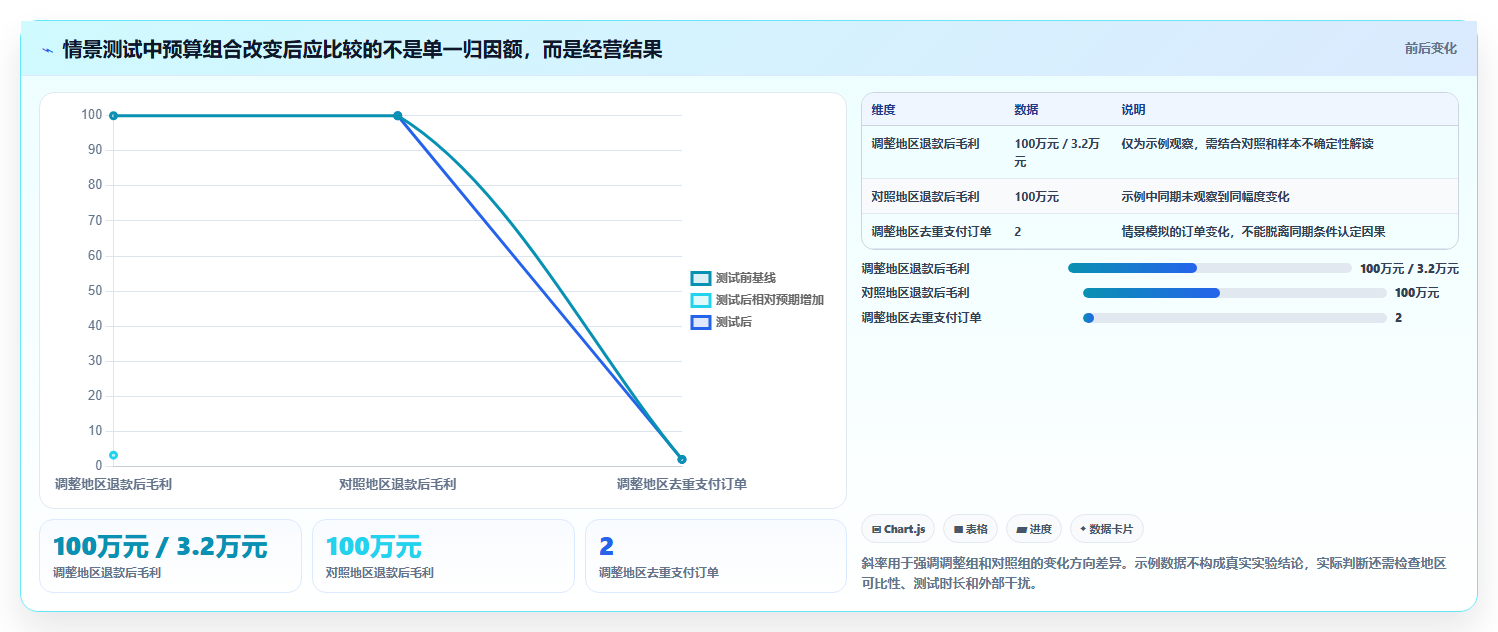The height and width of the screenshot is (632, 1498).
Task: Click the 调整地区去重支付订单 progress bar
Action: [1234, 317]
